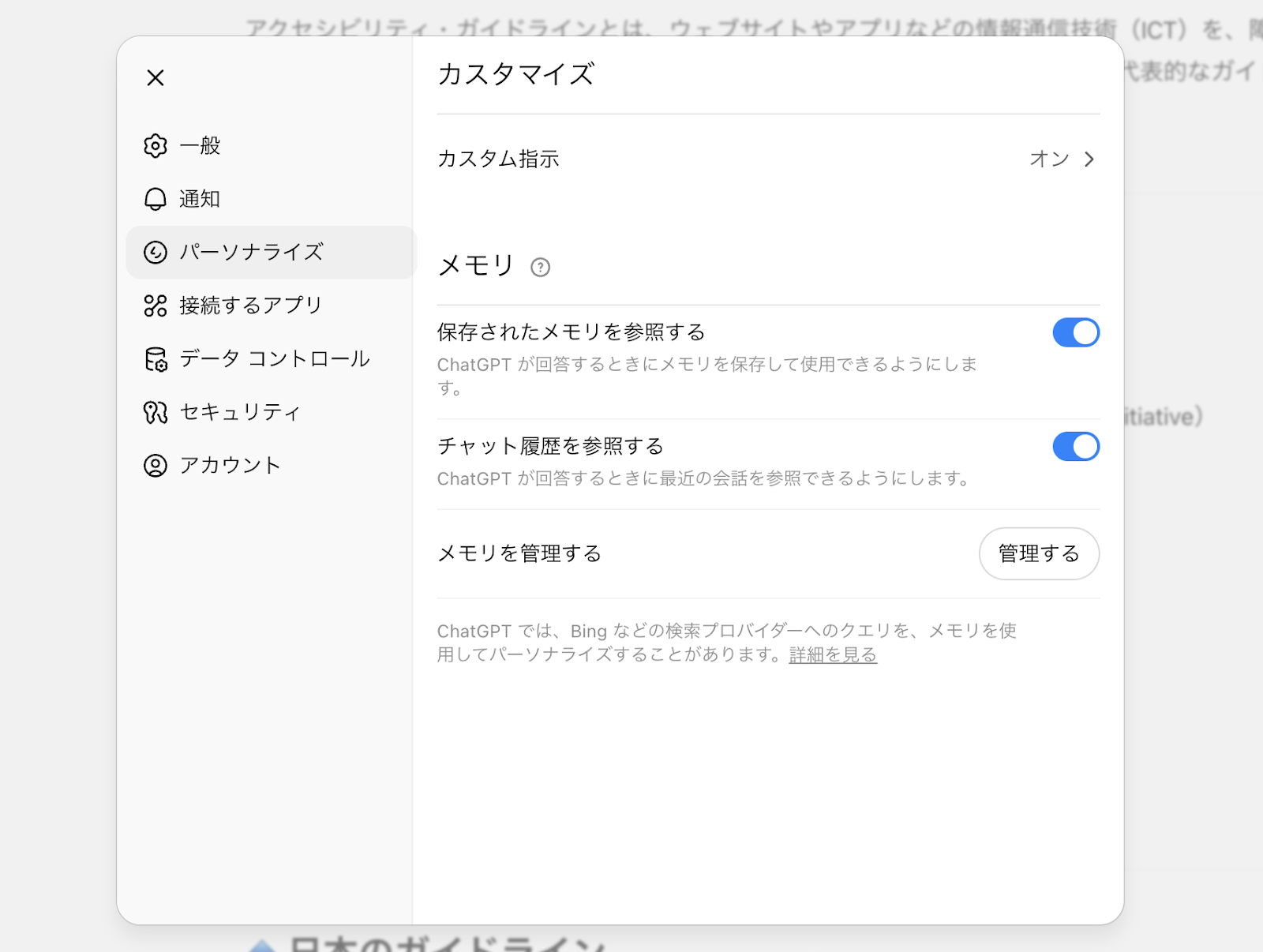Switch to the データ コントロール section
The image size is (1263, 952).
[273, 359]
